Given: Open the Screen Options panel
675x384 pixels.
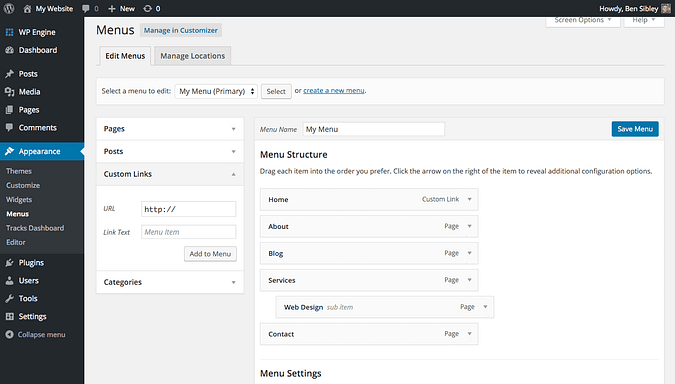Looking at the screenshot, I should [583, 21].
